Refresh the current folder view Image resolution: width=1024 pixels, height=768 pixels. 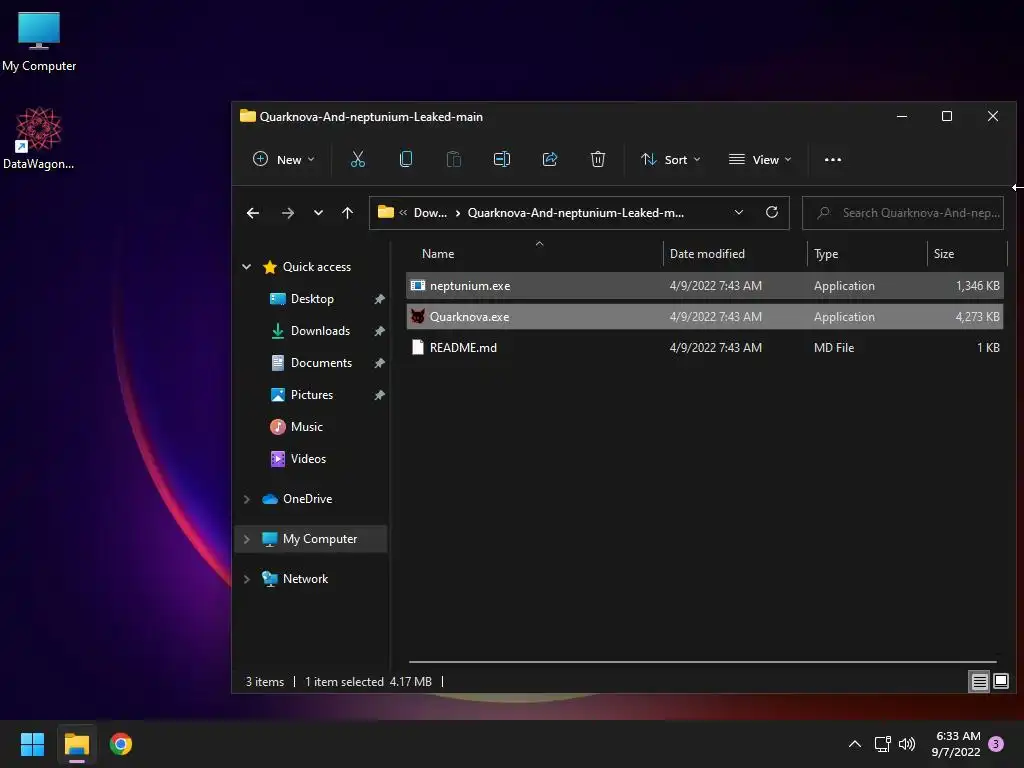772,212
